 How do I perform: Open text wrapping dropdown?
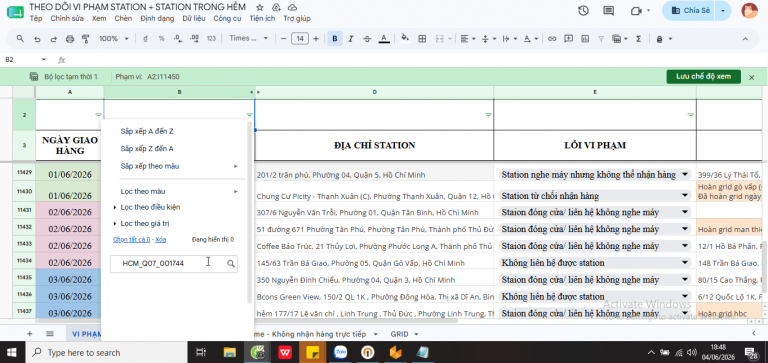pos(509,39)
